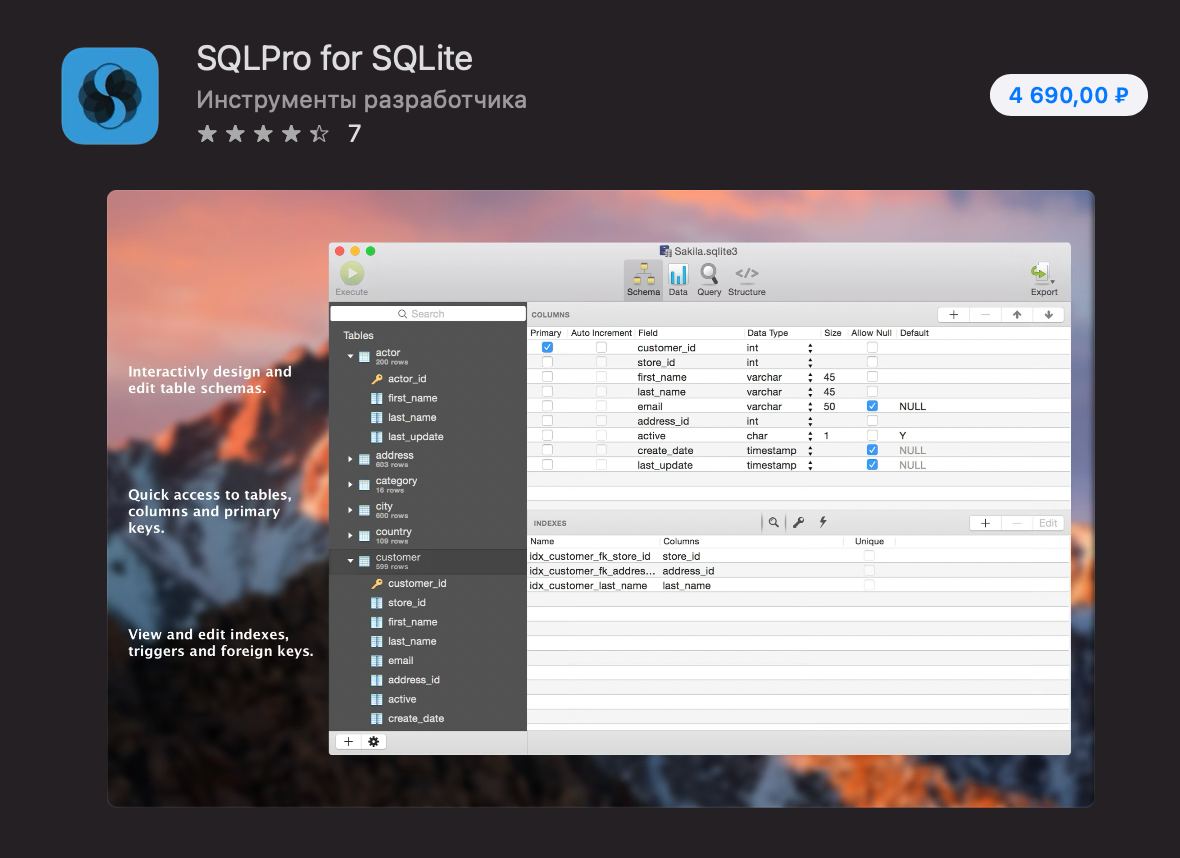Click the app screenshot preview image
This screenshot has width=1180, height=858.
601,498
